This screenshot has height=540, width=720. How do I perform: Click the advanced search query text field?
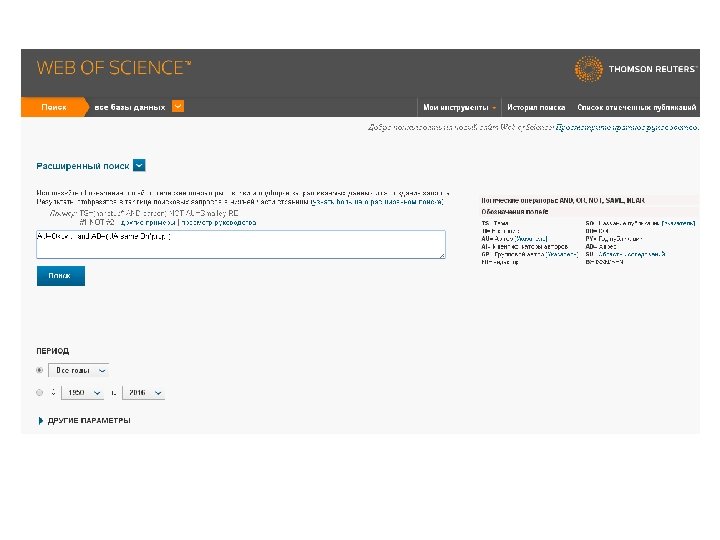point(241,244)
